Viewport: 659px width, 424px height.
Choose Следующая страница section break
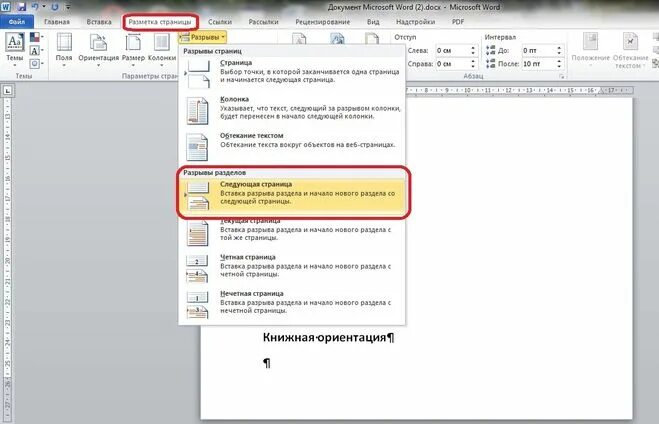292,196
